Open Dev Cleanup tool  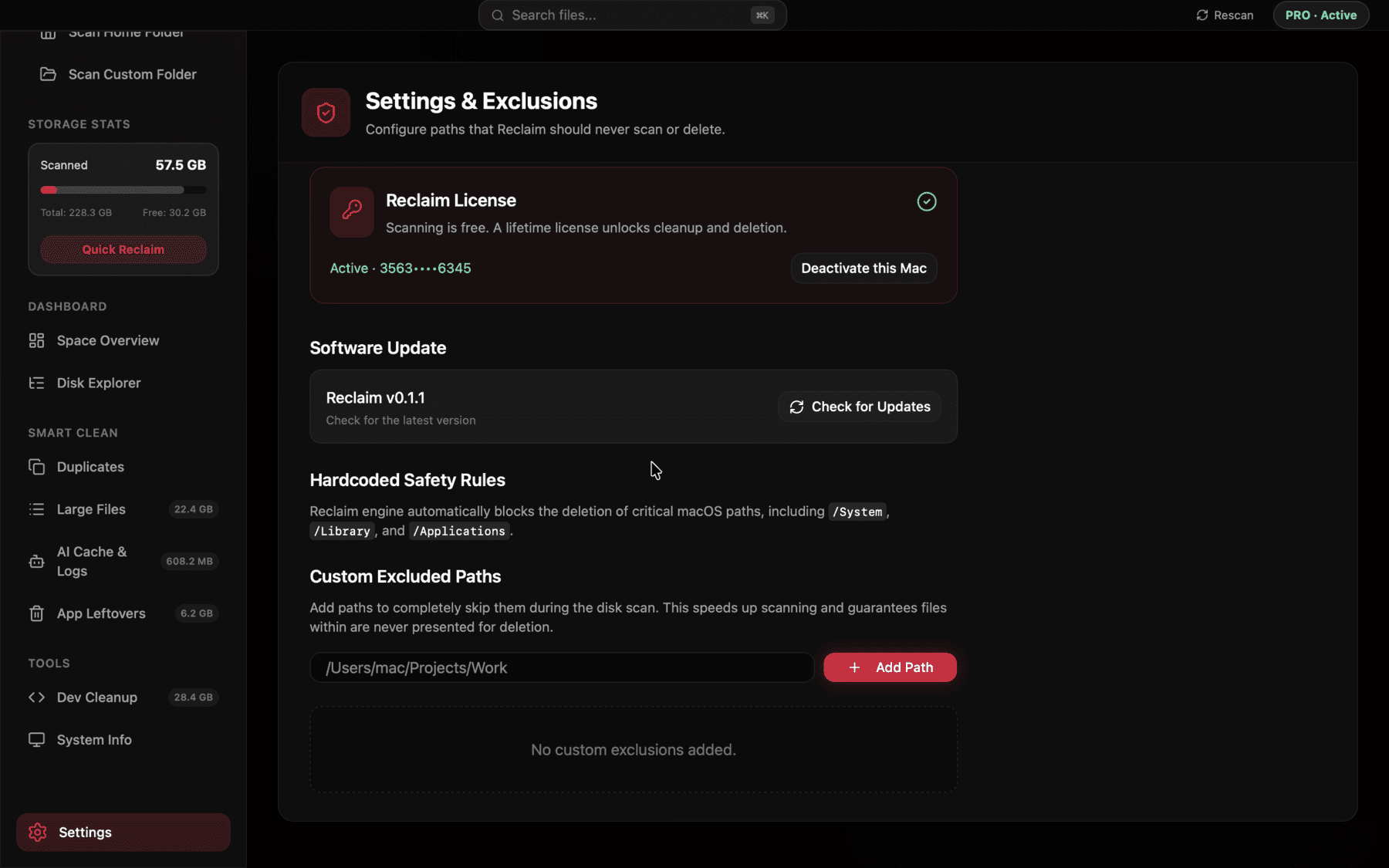tap(123, 697)
